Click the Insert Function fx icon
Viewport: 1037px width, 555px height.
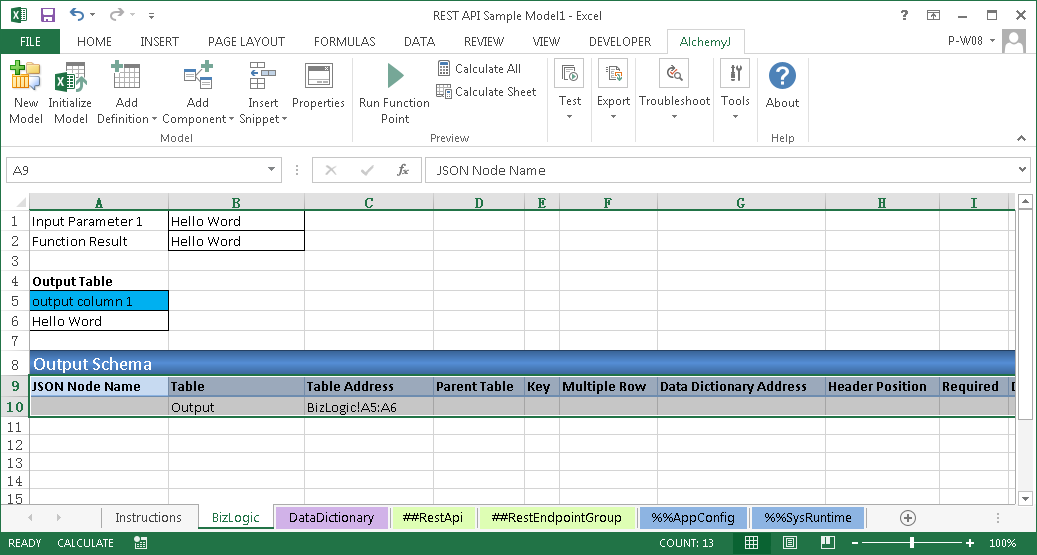[403, 170]
